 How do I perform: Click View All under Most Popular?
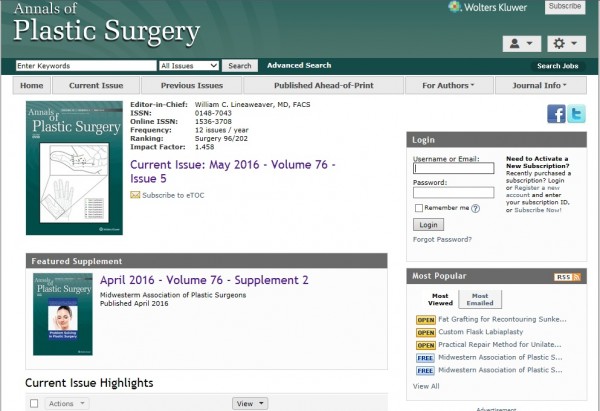(x=426, y=387)
